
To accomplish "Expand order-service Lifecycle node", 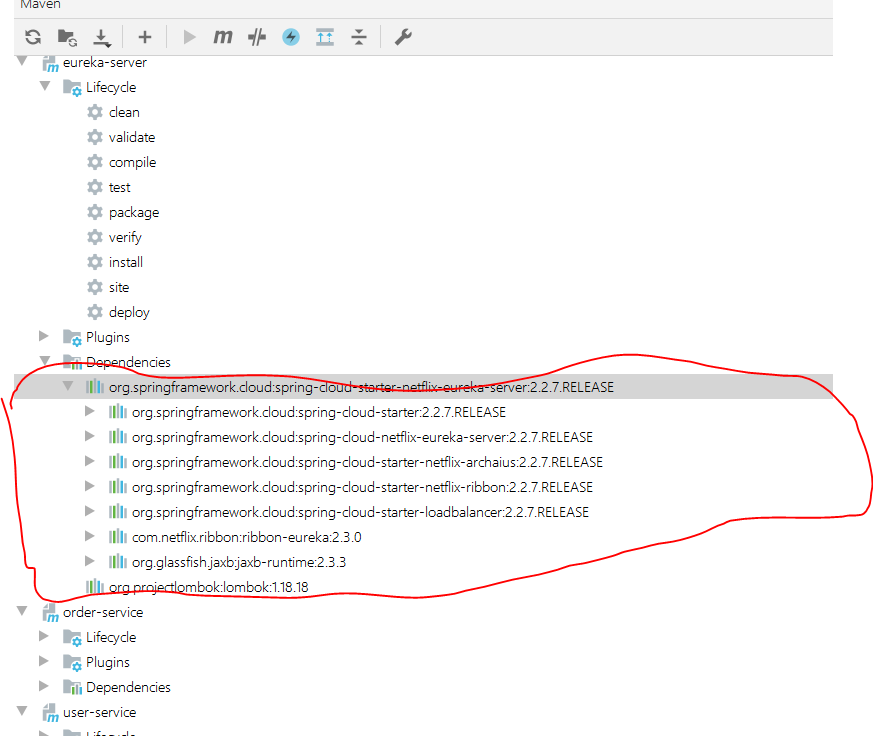I will [x=44, y=636].
